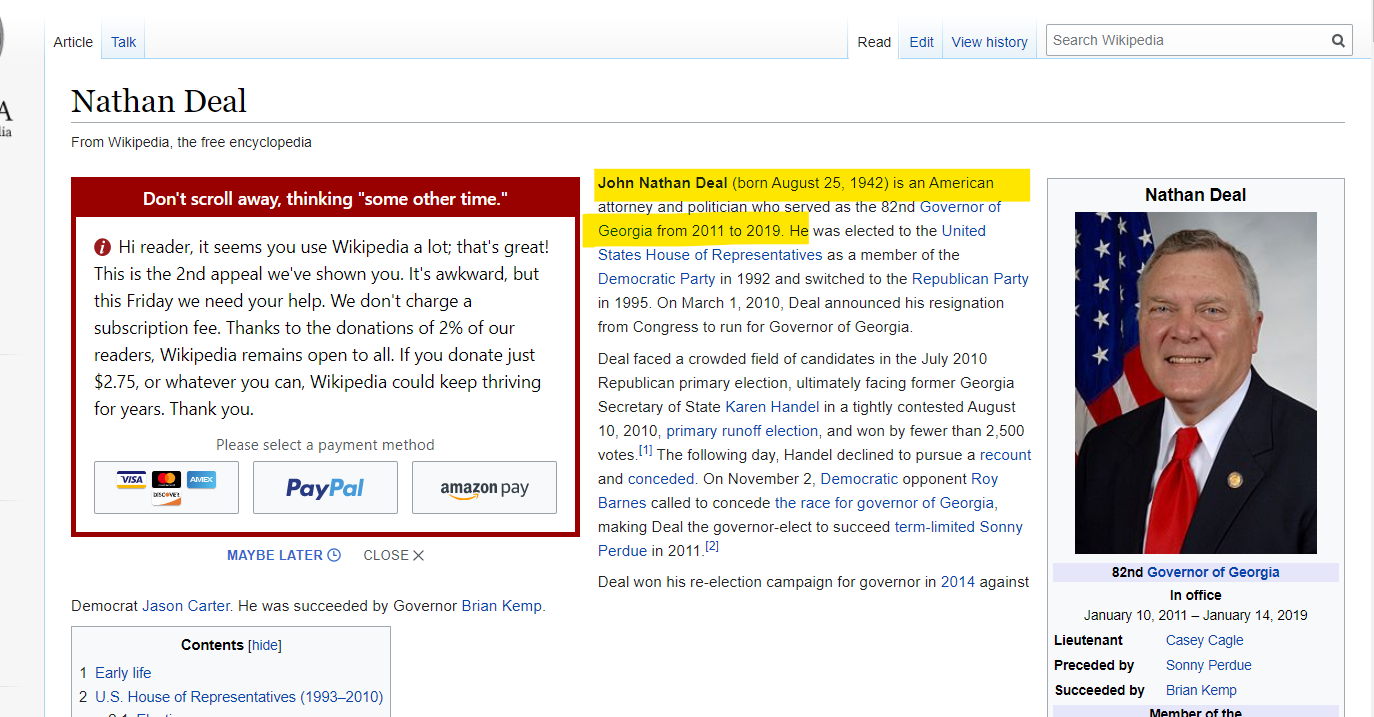Click the Nathan Deal page heading
This screenshot has width=1374, height=717.
click(159, 101)
